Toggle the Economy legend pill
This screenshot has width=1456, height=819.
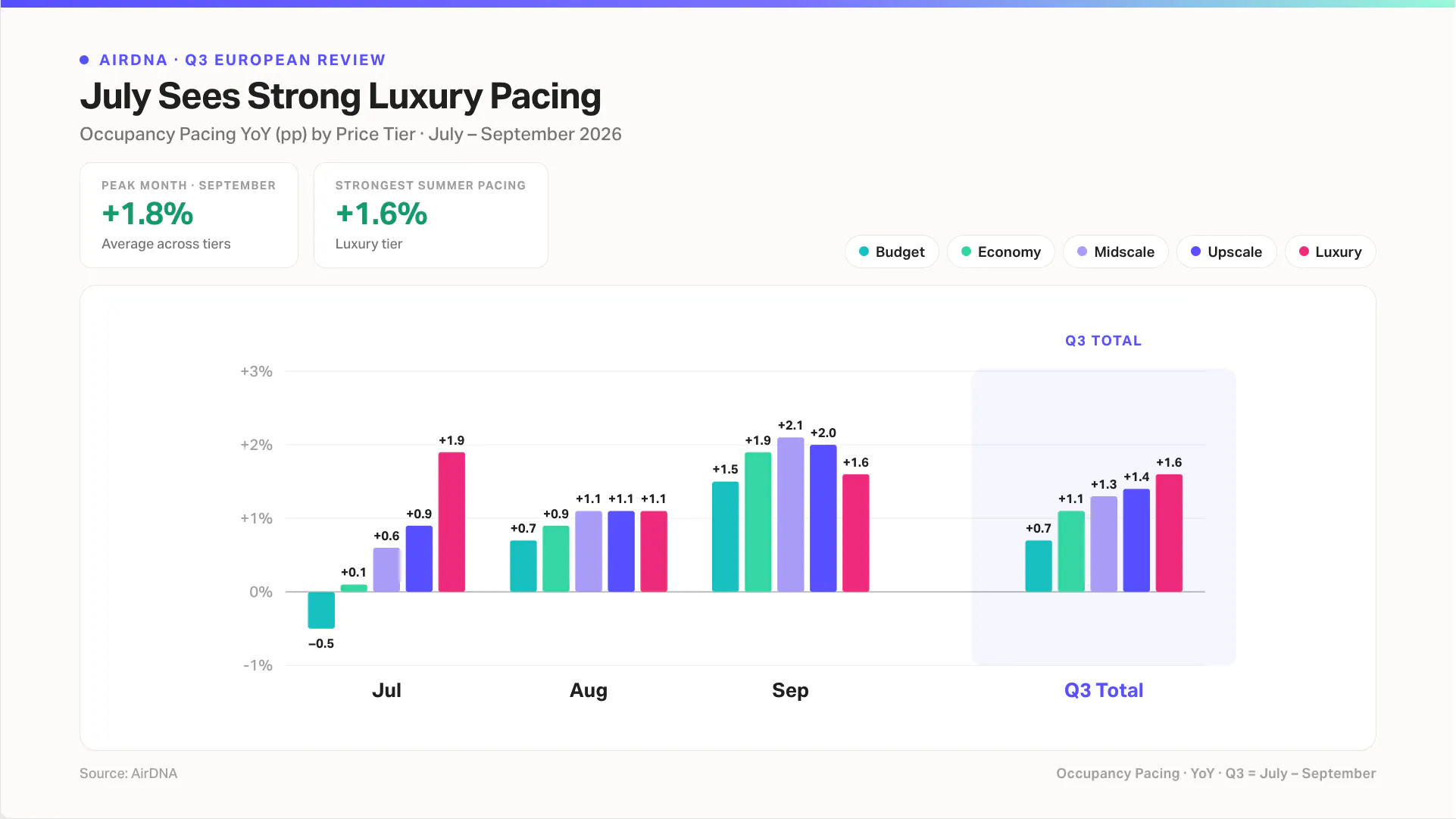[1001, 252]
